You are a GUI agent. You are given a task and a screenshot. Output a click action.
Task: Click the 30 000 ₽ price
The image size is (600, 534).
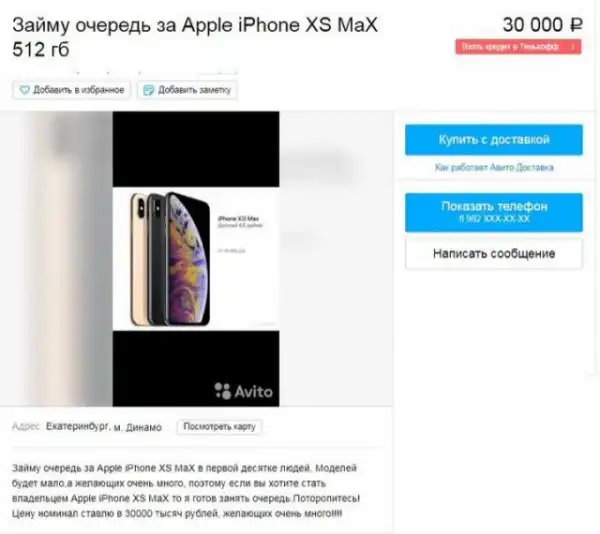(x=543, y=25)
